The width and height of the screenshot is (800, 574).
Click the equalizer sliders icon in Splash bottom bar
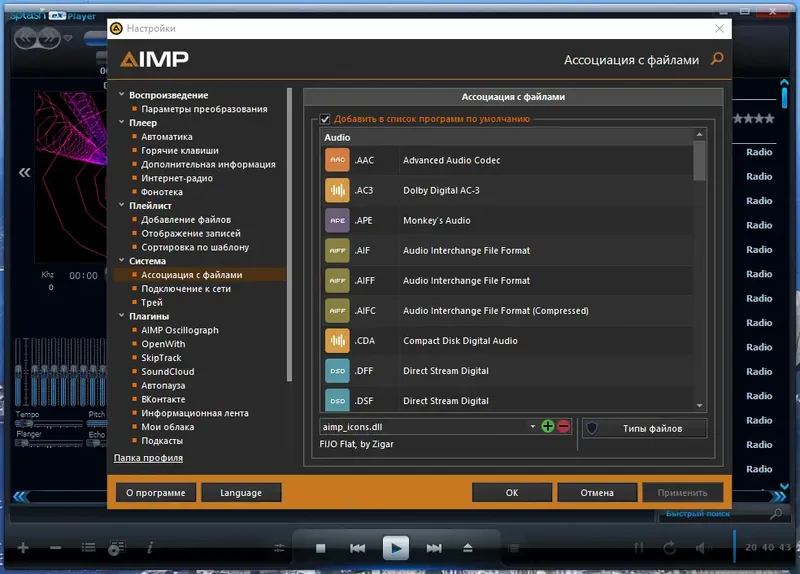point(279,548)
